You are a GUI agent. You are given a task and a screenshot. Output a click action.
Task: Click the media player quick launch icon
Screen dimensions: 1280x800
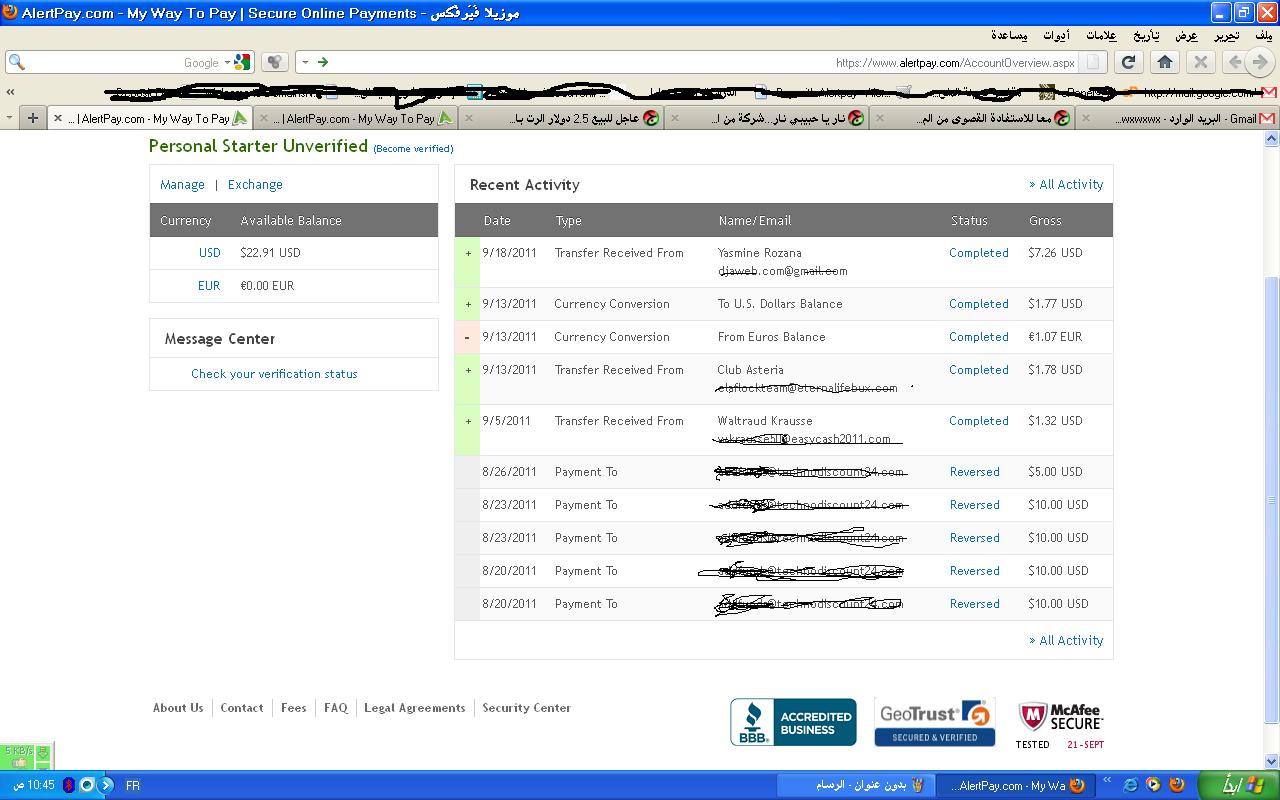(x=1153, y=786)
